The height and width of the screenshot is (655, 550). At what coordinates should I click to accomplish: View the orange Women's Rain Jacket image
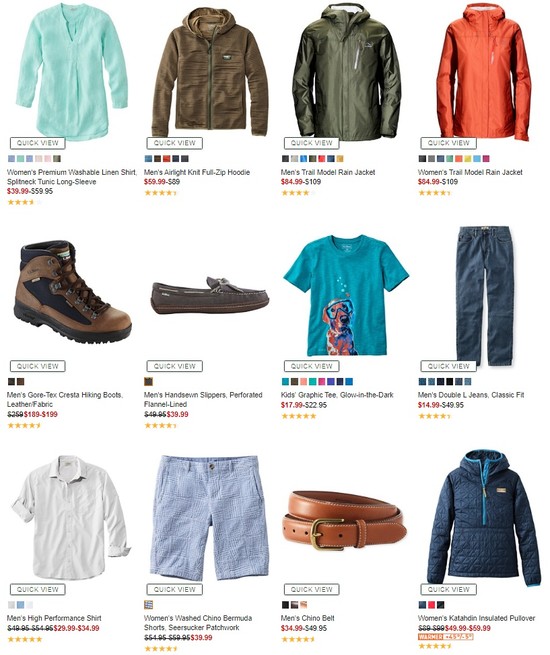click(484, 72)
